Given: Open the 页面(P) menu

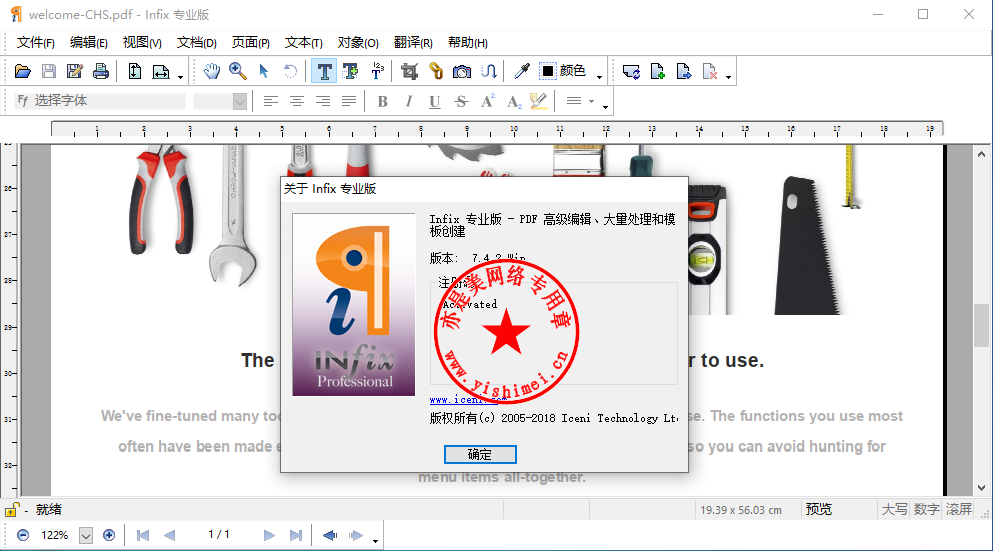Looking at the screenshot, I should pyautogui.click(x=251, y=42).
